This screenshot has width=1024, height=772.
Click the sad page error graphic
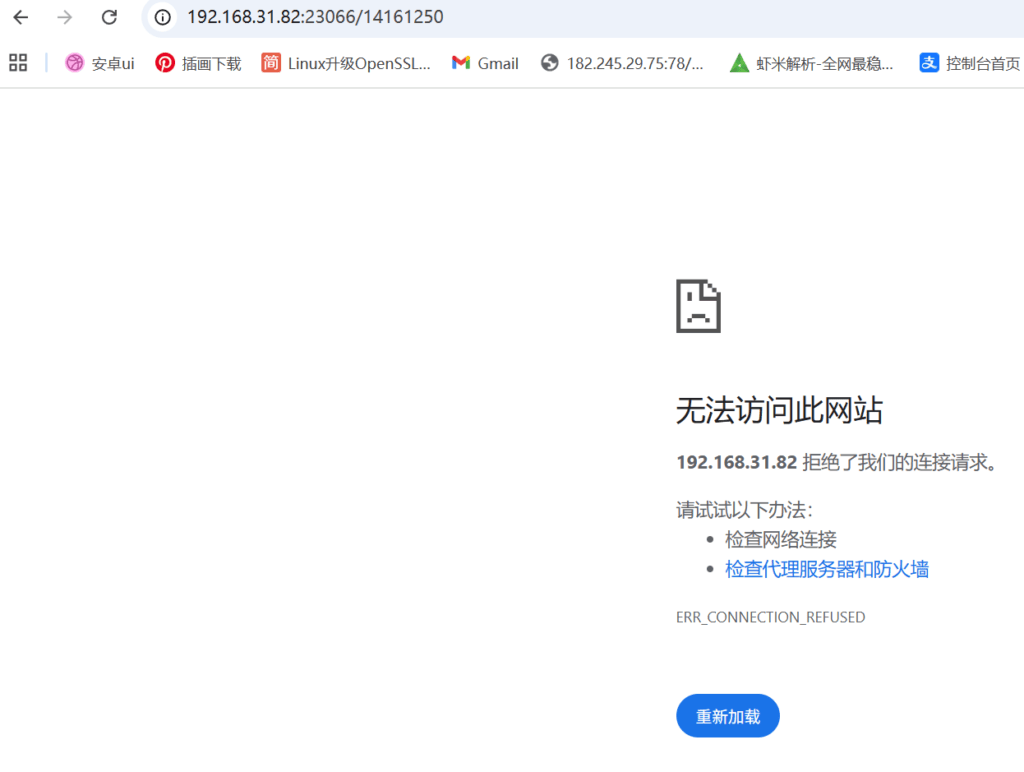tap(697, 306)
